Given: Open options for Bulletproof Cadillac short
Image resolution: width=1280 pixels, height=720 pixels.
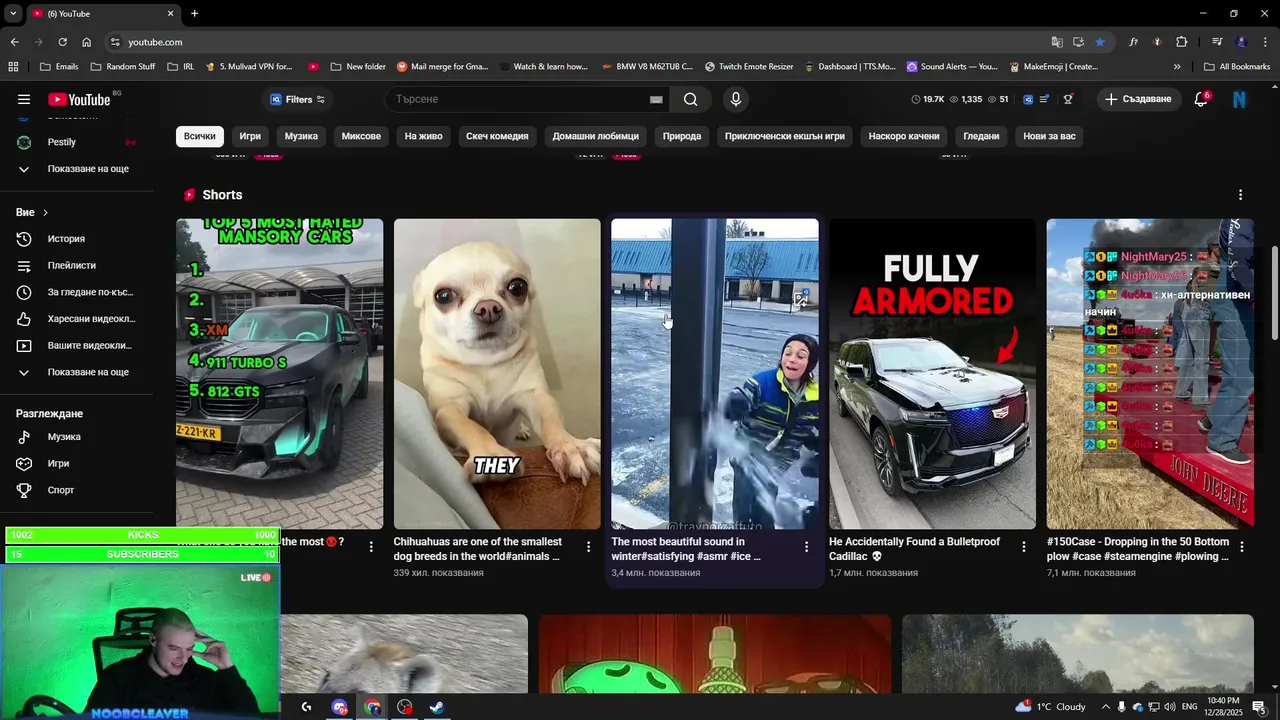Looking at the screenshot, I should [1023, 547].
